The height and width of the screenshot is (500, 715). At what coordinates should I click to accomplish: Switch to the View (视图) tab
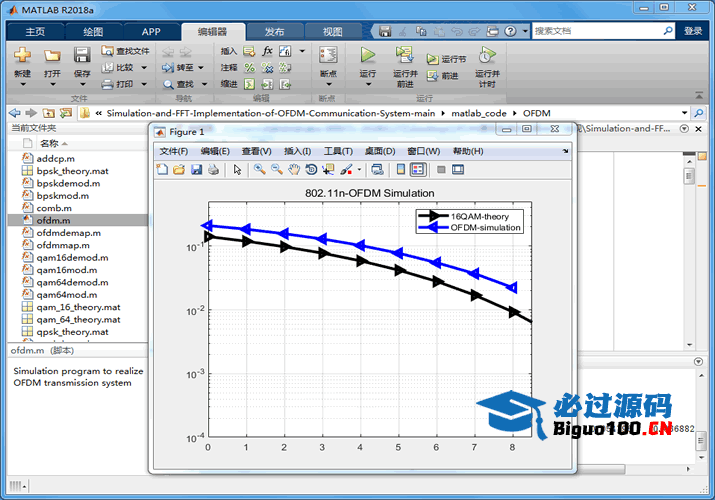[332, 31]
